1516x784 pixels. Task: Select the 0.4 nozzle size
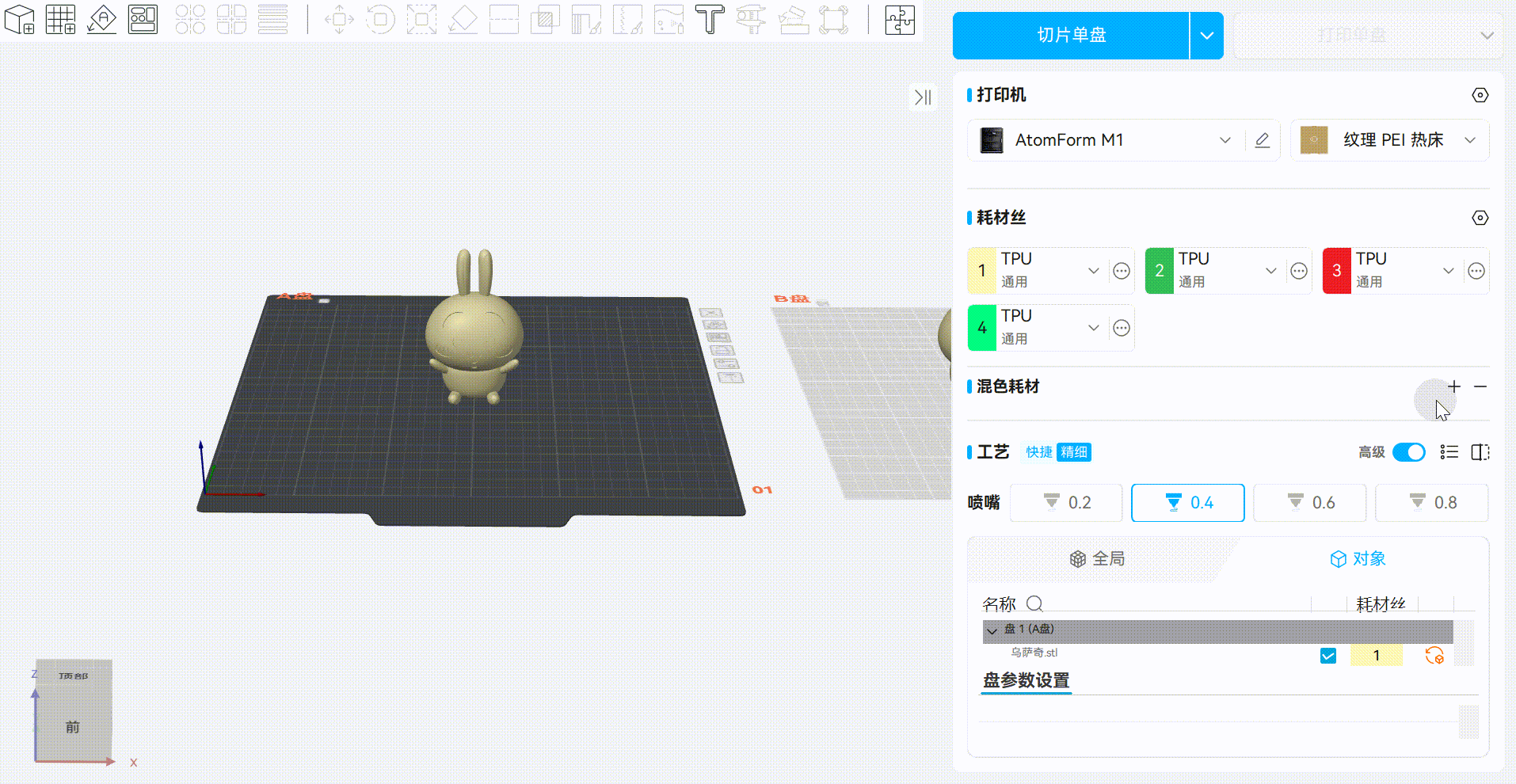(1188, 503)
